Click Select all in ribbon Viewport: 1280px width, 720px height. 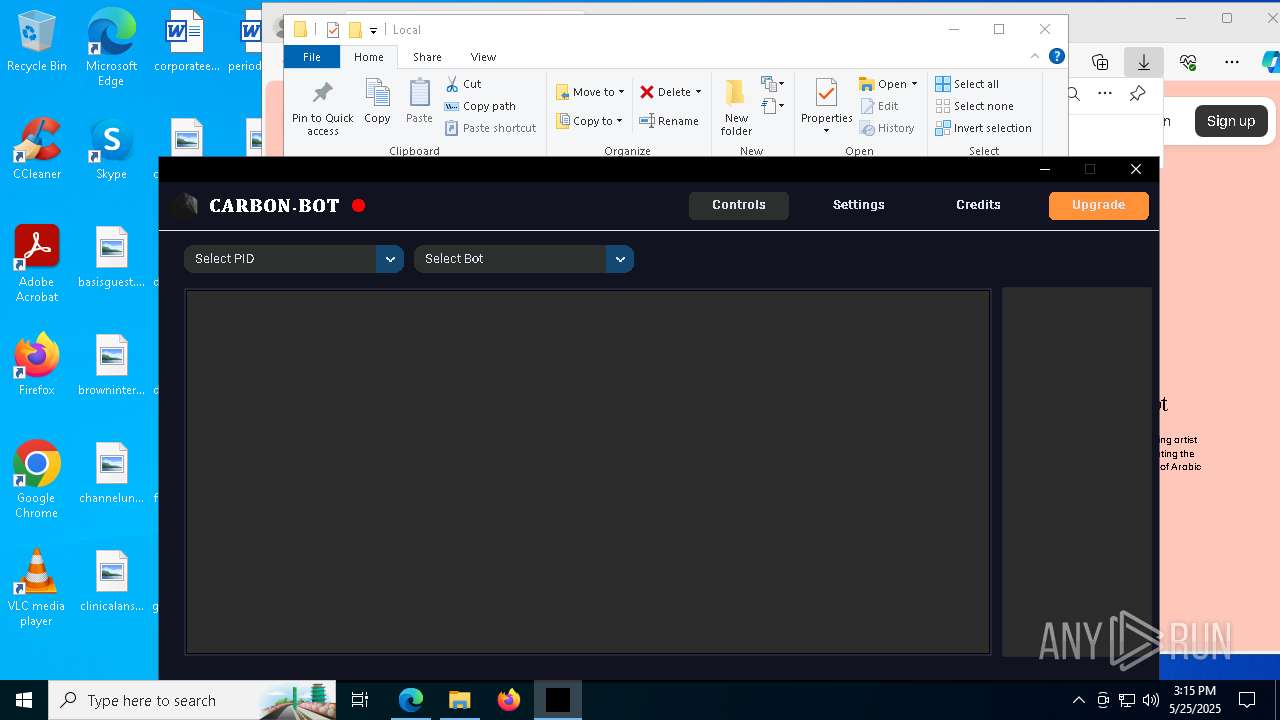(x=967, y=84)
